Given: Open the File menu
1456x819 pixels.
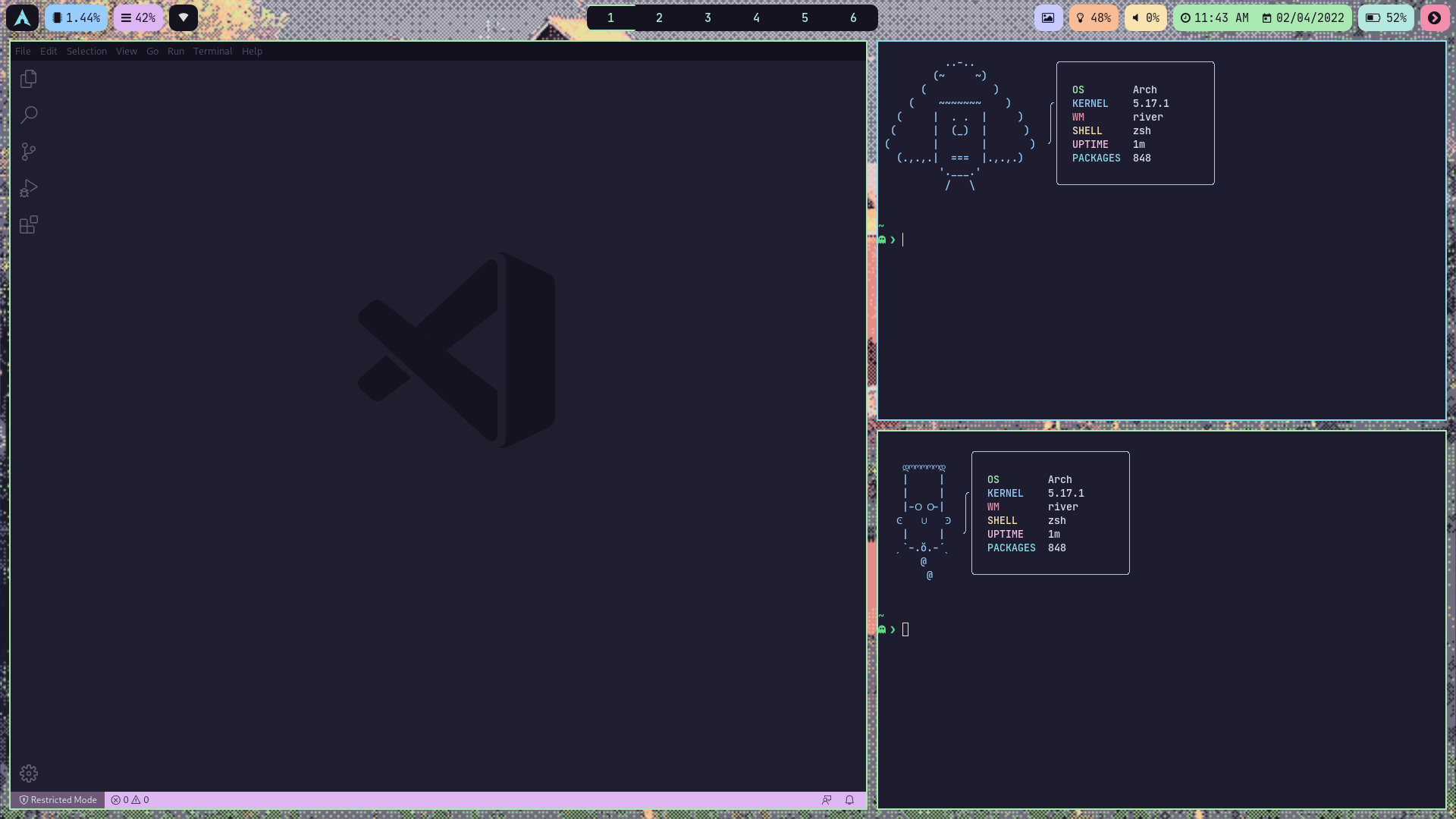Looking at the screenshot, I should 23,51.
